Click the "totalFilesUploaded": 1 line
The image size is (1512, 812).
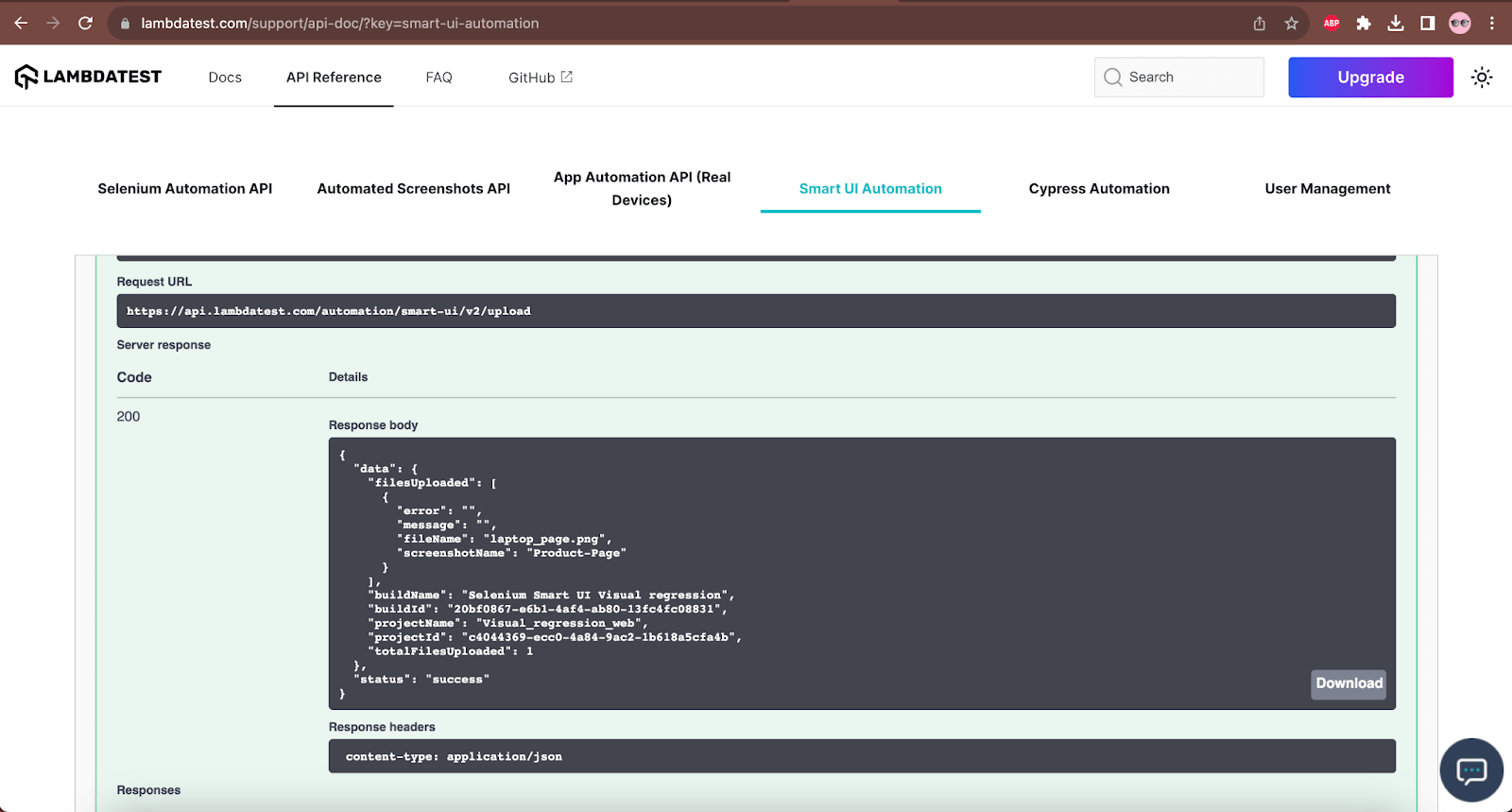click(x=451, y=651)
